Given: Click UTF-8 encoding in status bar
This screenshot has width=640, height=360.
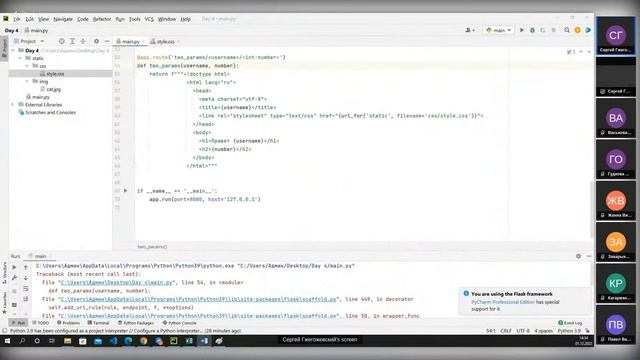Looking at the screenshot, I should pos(523,331).
